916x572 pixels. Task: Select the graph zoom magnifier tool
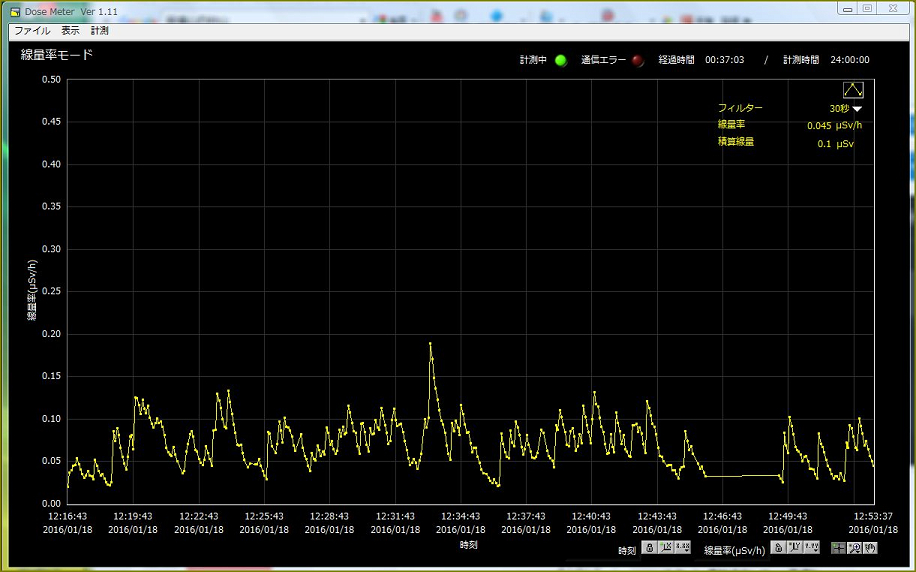(x=855, y=548)
